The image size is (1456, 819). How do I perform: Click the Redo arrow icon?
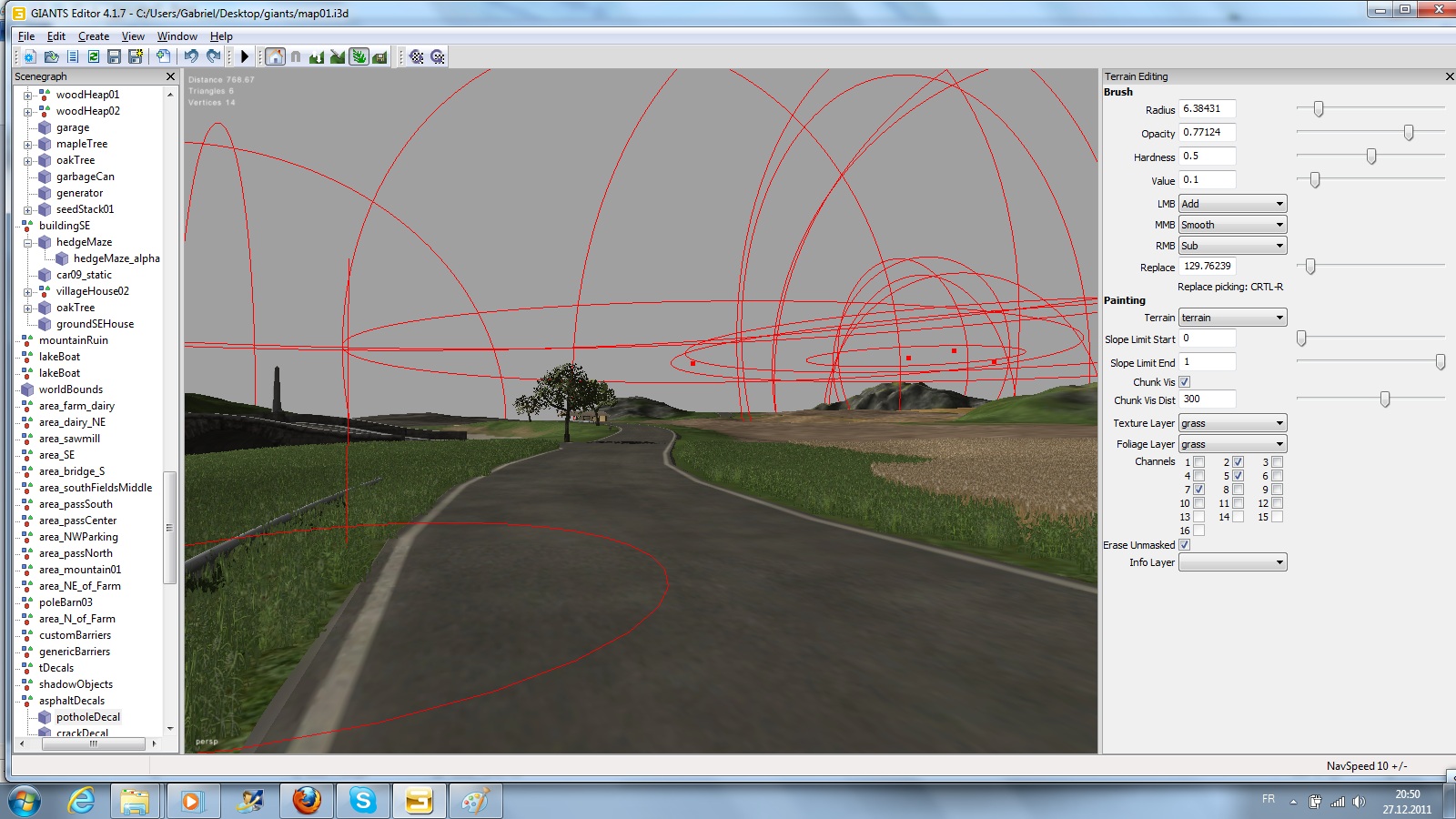tap(214, 56)
